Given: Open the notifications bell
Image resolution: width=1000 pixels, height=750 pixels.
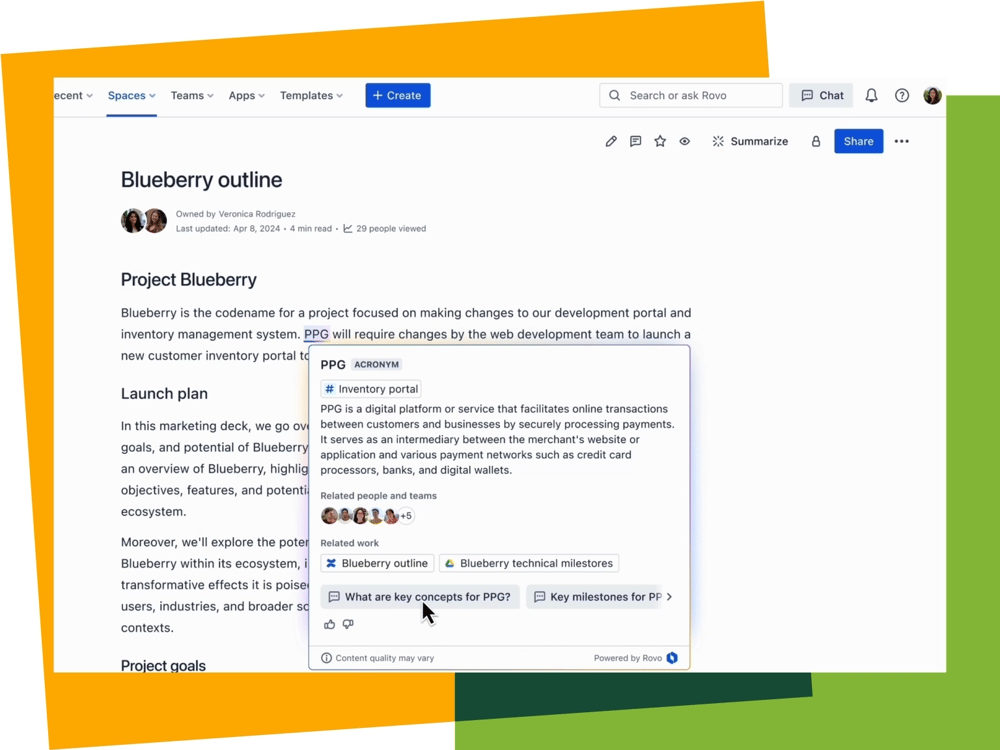Looking at the screenshot, I should [x=871, y=96].
